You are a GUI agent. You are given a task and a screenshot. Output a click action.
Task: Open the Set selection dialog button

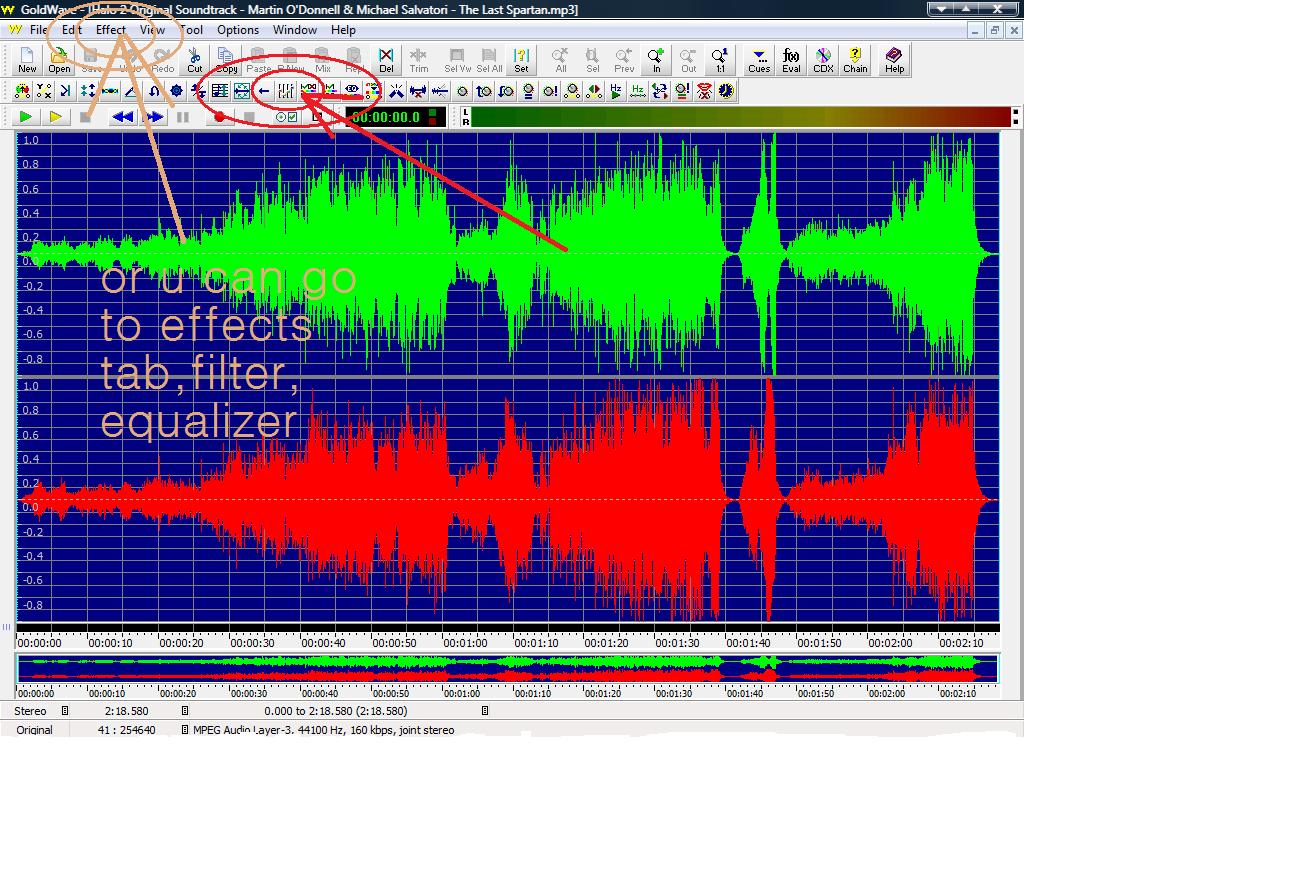coord(521,61)
